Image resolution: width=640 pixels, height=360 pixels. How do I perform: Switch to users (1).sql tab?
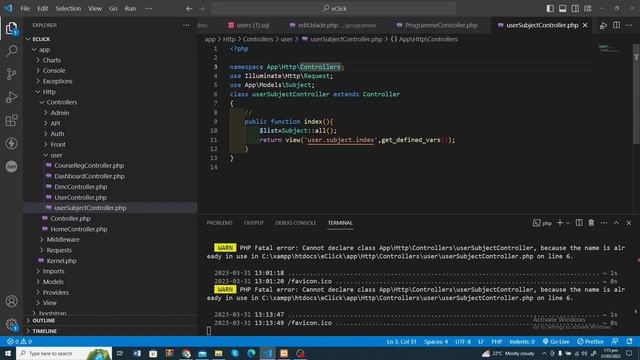[x=249, y=25]
